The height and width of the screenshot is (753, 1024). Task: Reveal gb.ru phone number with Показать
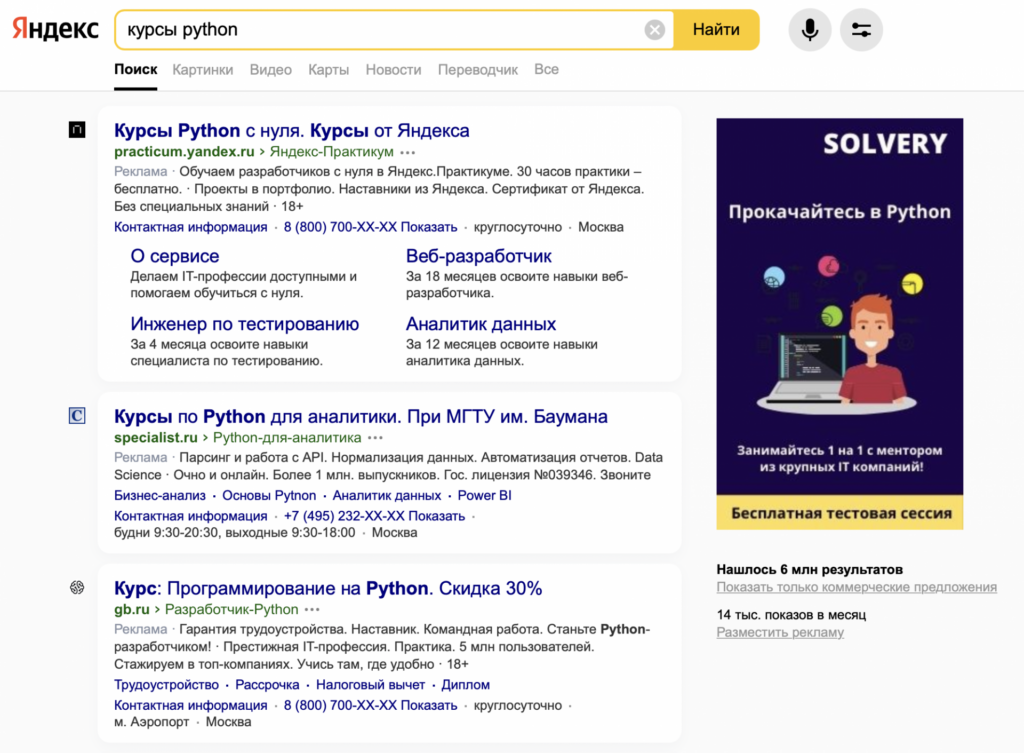427,704
